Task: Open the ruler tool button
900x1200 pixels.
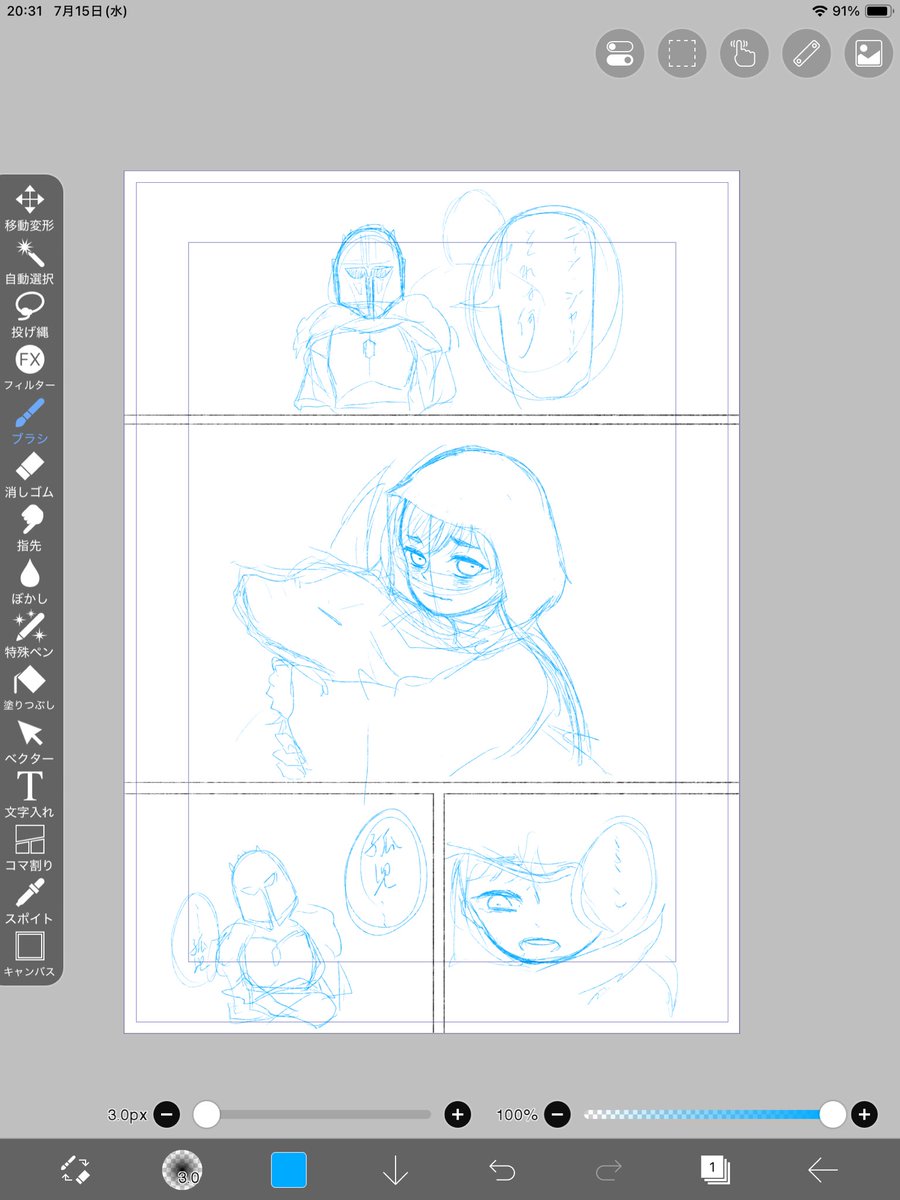Action: [806, 53]
